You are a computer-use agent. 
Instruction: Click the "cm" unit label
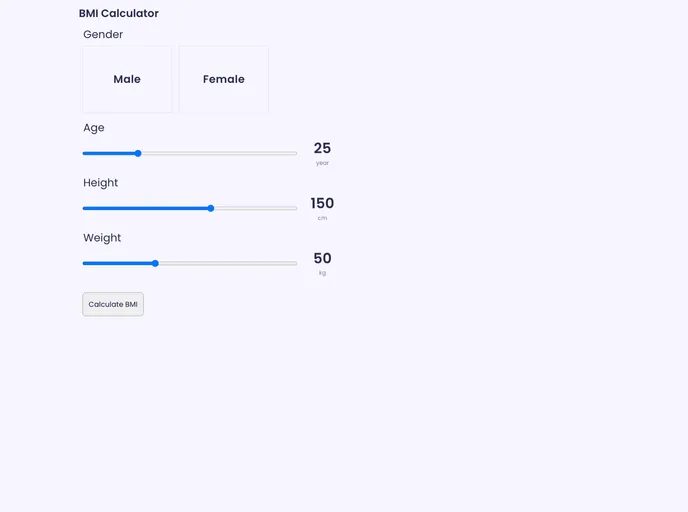click(x=322, y=218)
